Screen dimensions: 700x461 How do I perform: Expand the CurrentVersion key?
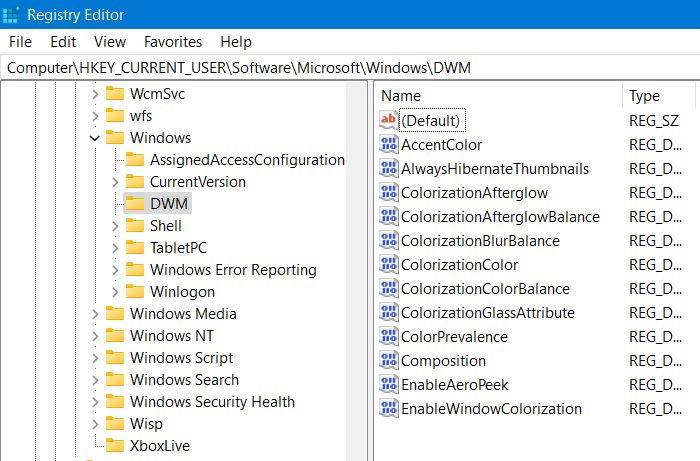pyautogui.click(x=115, y=182)
